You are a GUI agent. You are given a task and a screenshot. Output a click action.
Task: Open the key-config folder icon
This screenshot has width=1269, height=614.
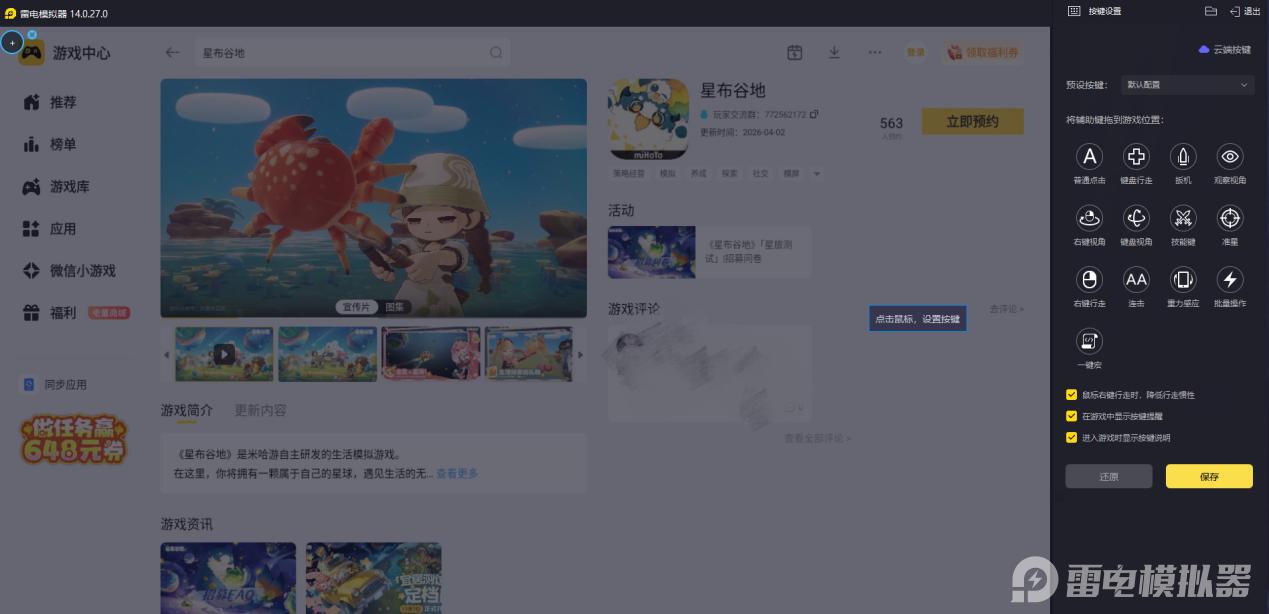point(1211,11)
